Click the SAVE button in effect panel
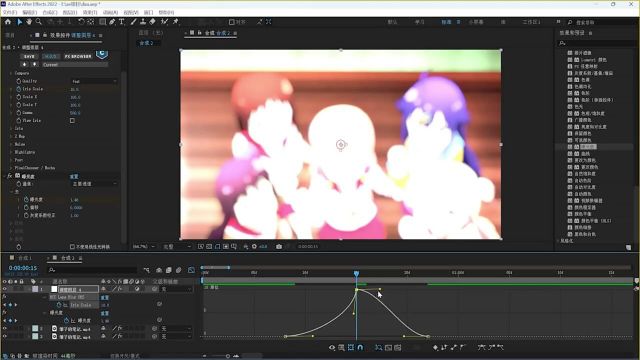Image resolution: width=640 pixels, height=360 pixels. click(29, 56)
